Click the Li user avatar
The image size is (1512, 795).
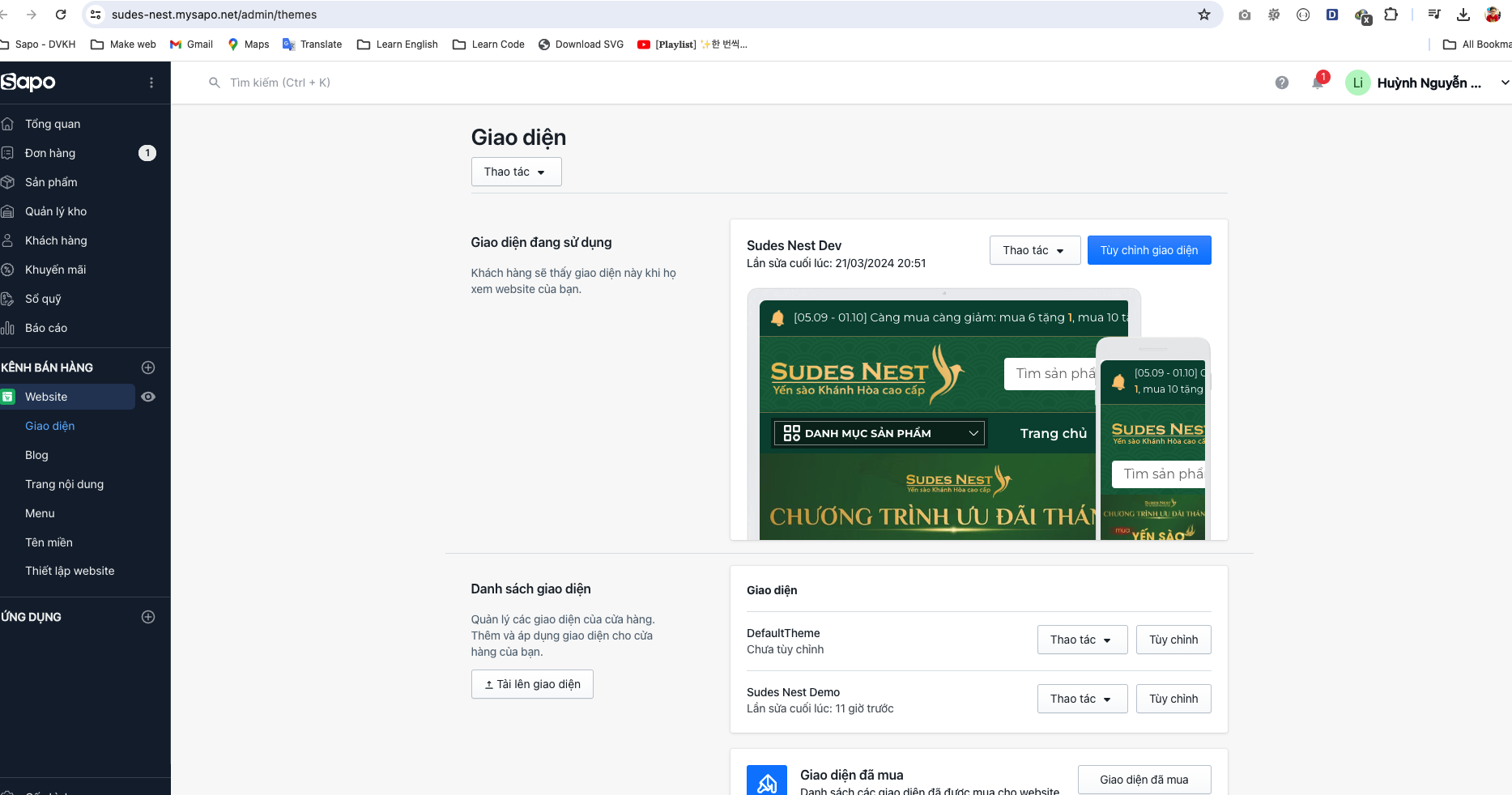(x=1358, y=83)
